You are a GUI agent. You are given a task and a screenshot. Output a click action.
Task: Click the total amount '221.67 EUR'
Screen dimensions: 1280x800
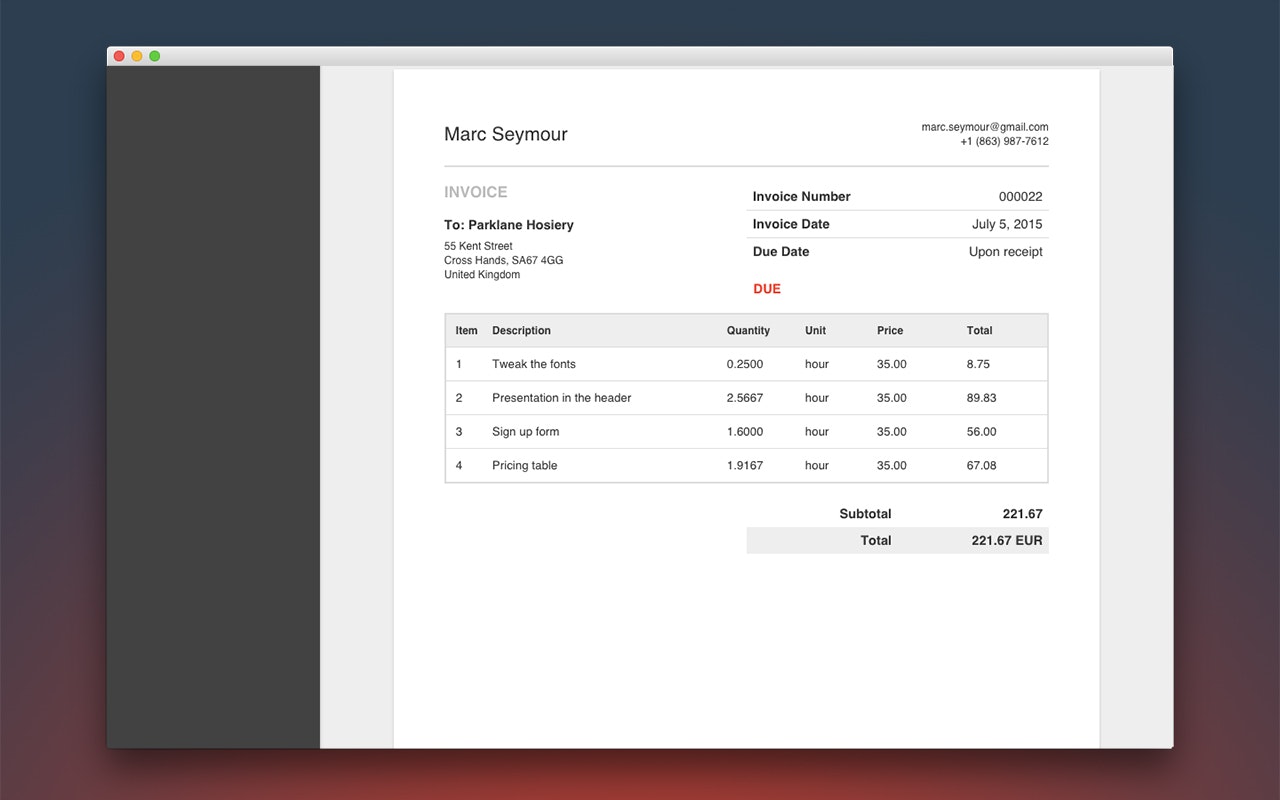1007,541
